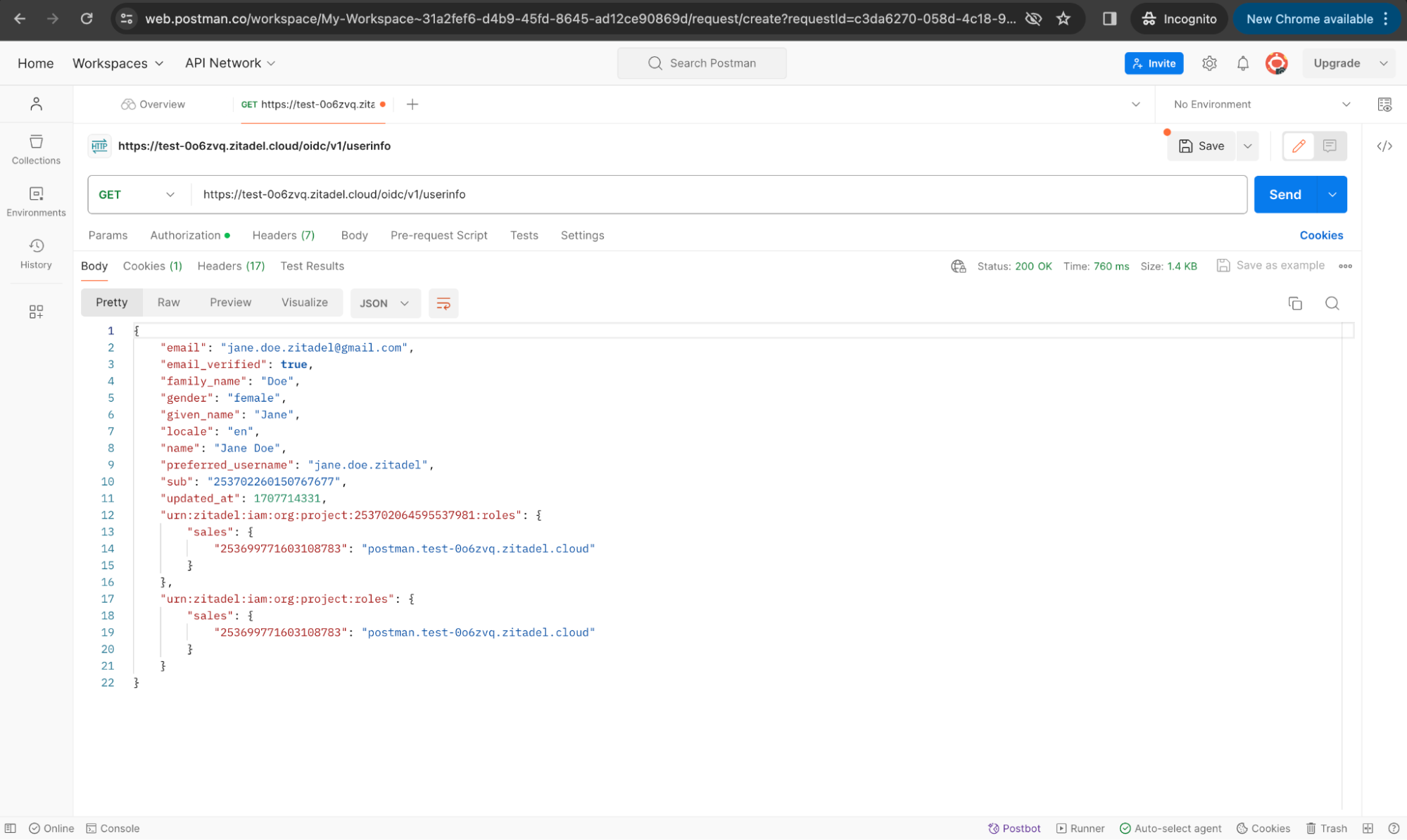Toggle the left sidebar via status bar

click(11, 828)
